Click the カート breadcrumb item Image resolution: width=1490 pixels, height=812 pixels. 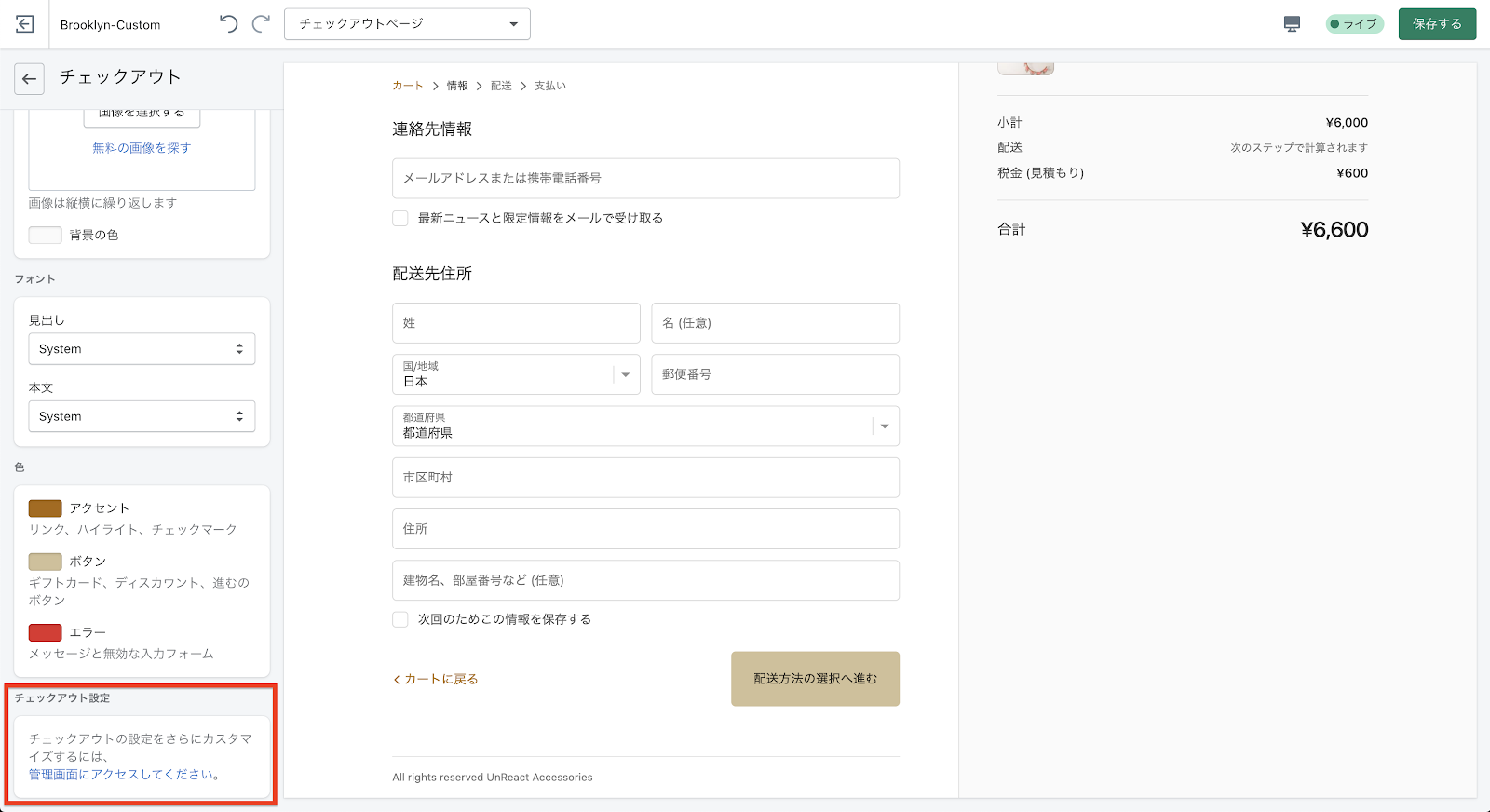407,86
